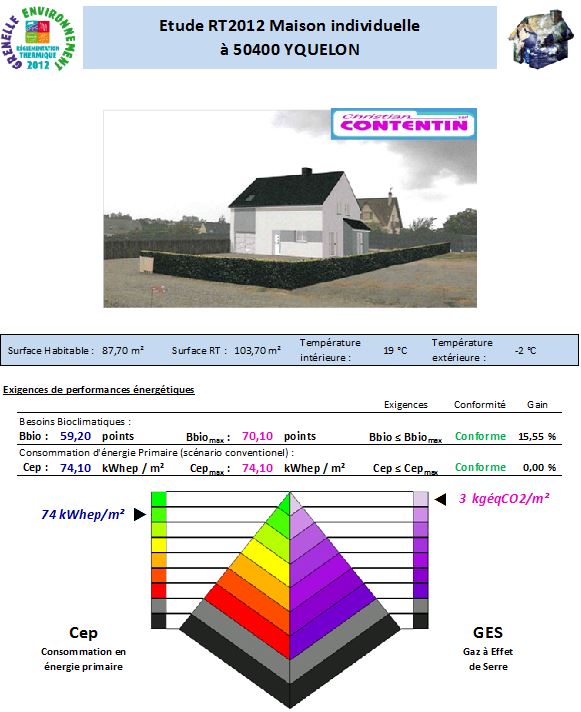Screen dimensions: 581x712
Task: Click the Christian Contentin company logo
Action: [x=404, y=124]
